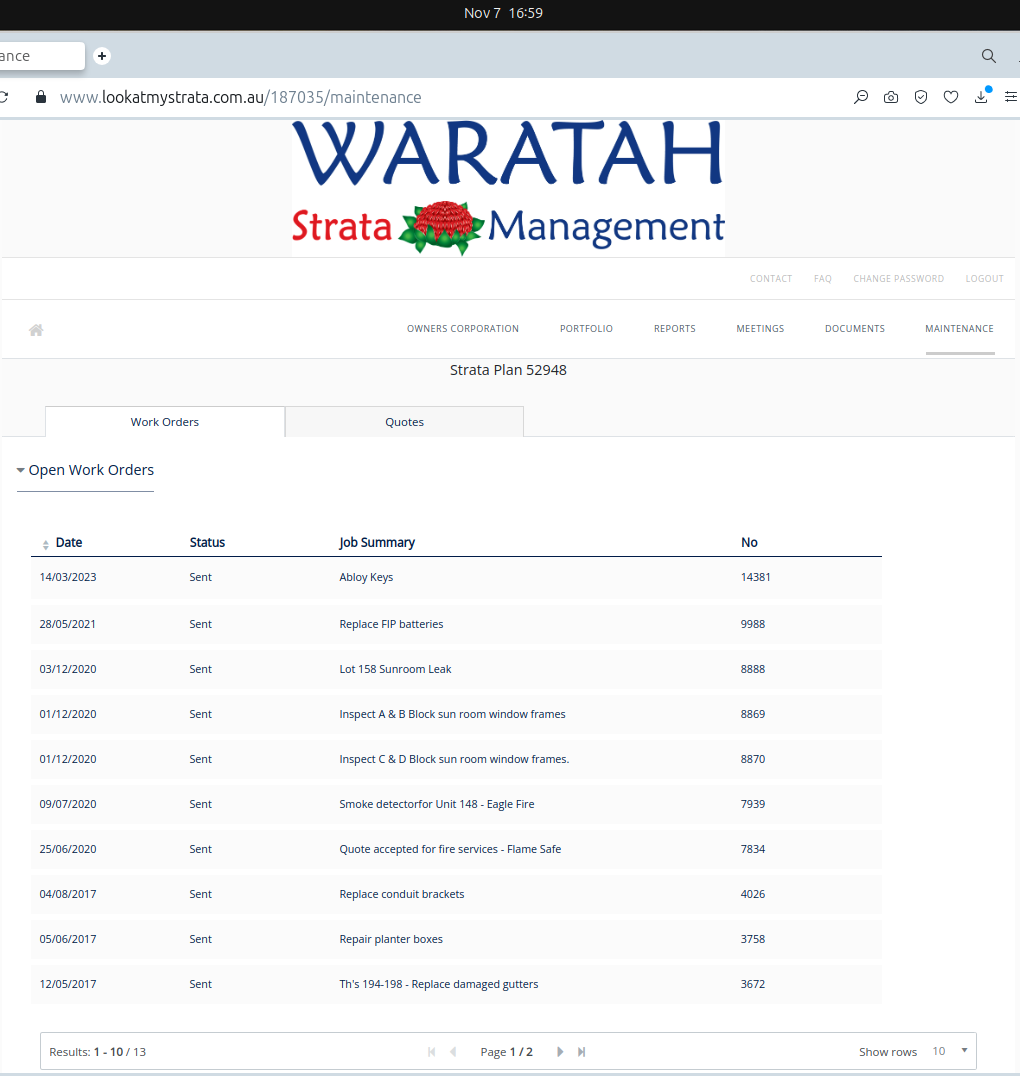Screen dimensions: 1020x1076
Task: Open the Documents menu
Action: point(855,329)
